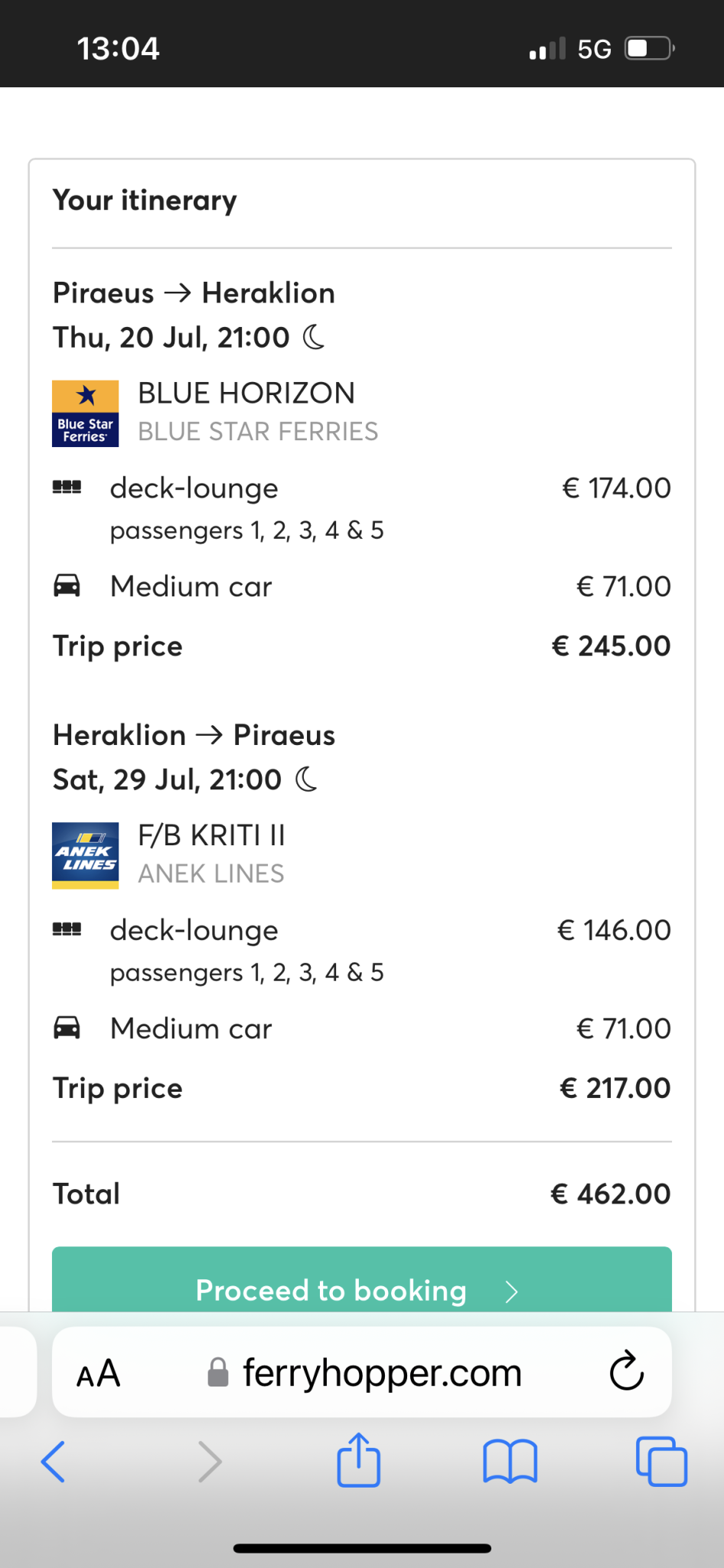Tap the moon icon next to Sat, 29 Jul
The height and width of the screenshot is (1568, 724).
click(x=306, y=779)
